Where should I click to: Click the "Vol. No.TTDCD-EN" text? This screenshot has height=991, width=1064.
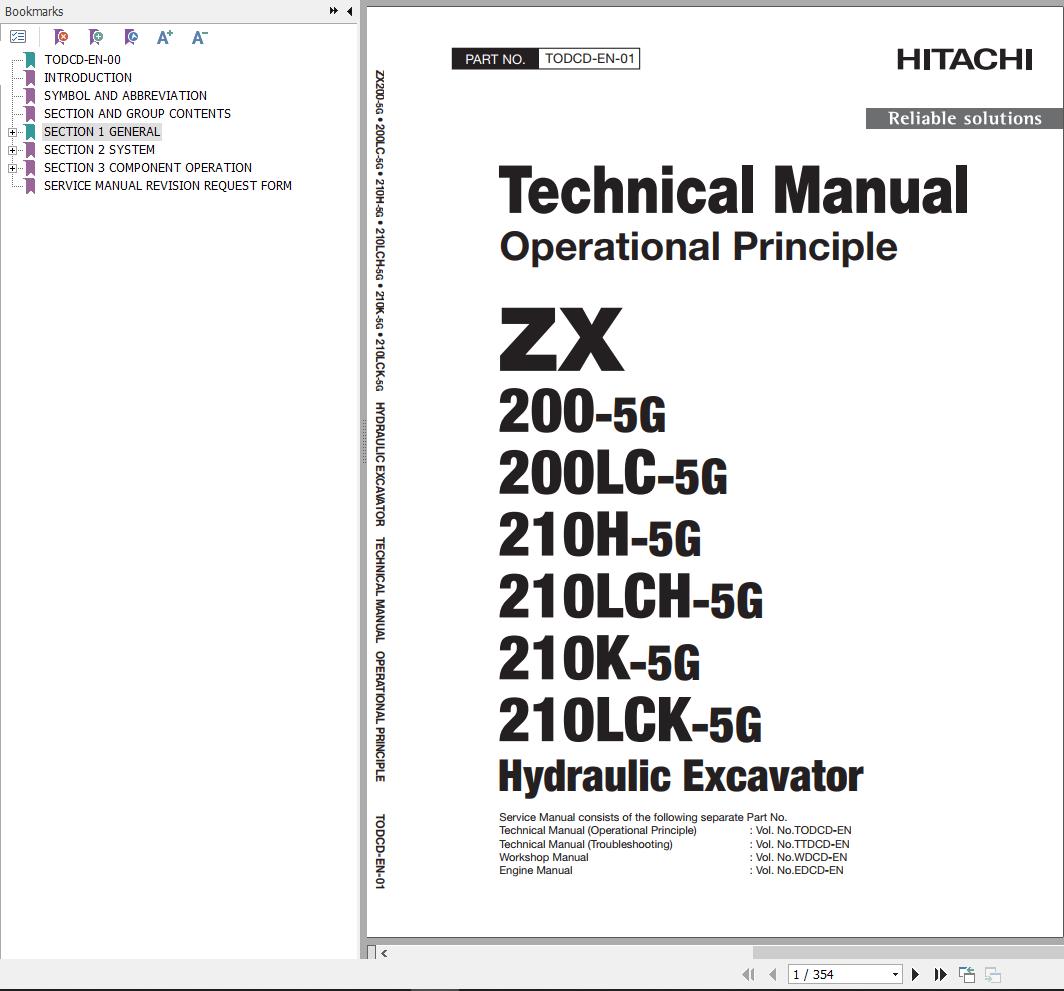pos(802,844)
